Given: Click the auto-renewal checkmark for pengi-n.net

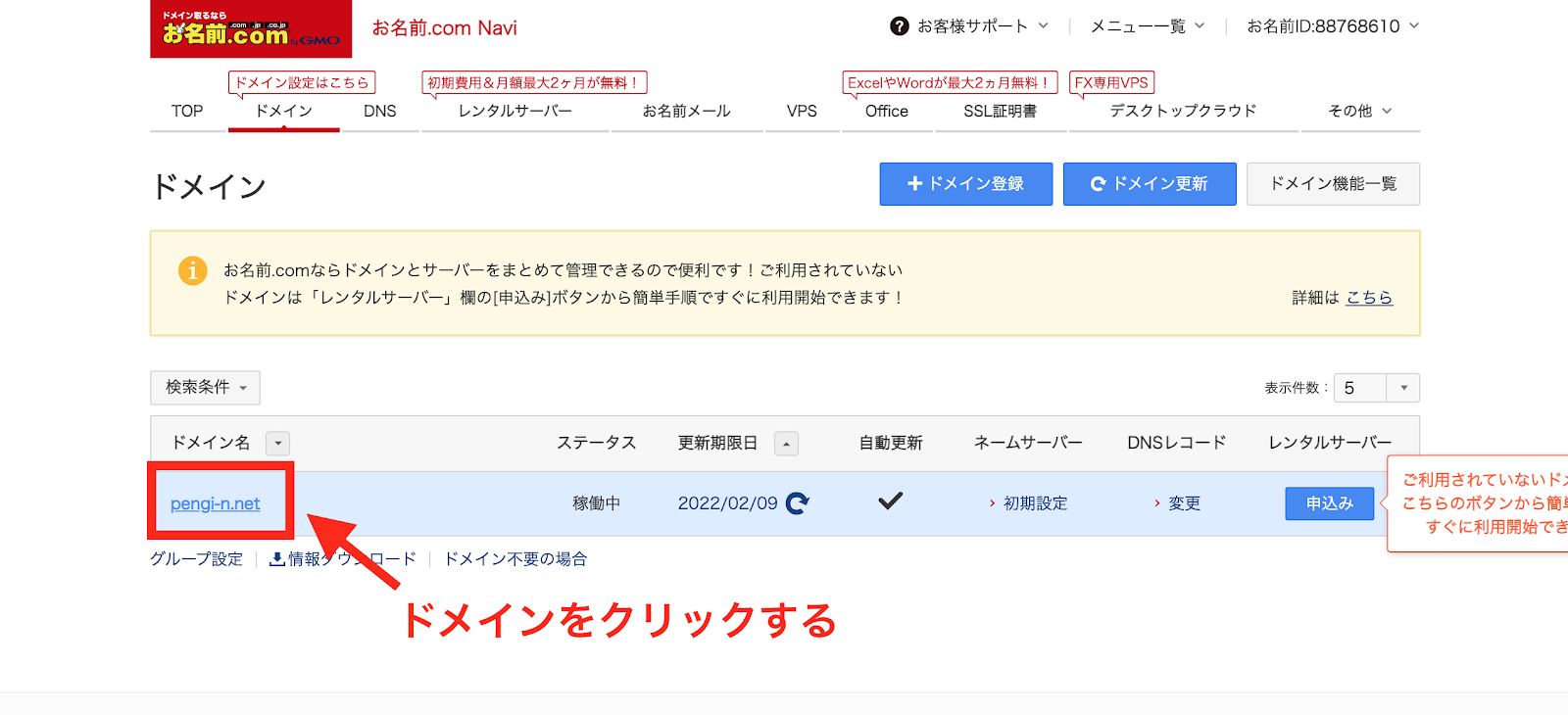Looking at the screenshot, I should tap(890, 501).
